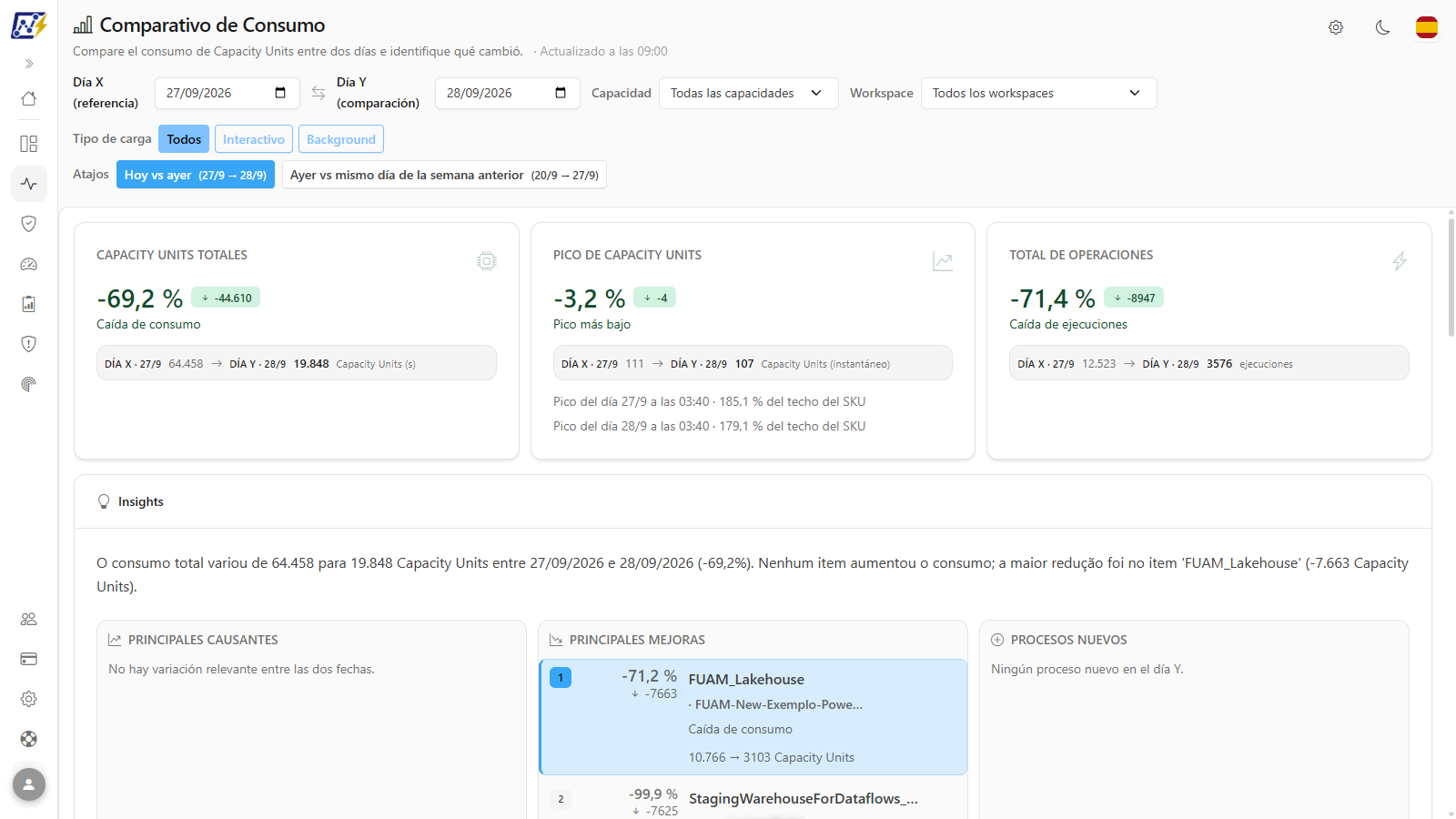The width and height of the screenshot is (1456, 819).
Task: Open the help lifebuoy icon in sidebar
Action: [x=29, y=739]
